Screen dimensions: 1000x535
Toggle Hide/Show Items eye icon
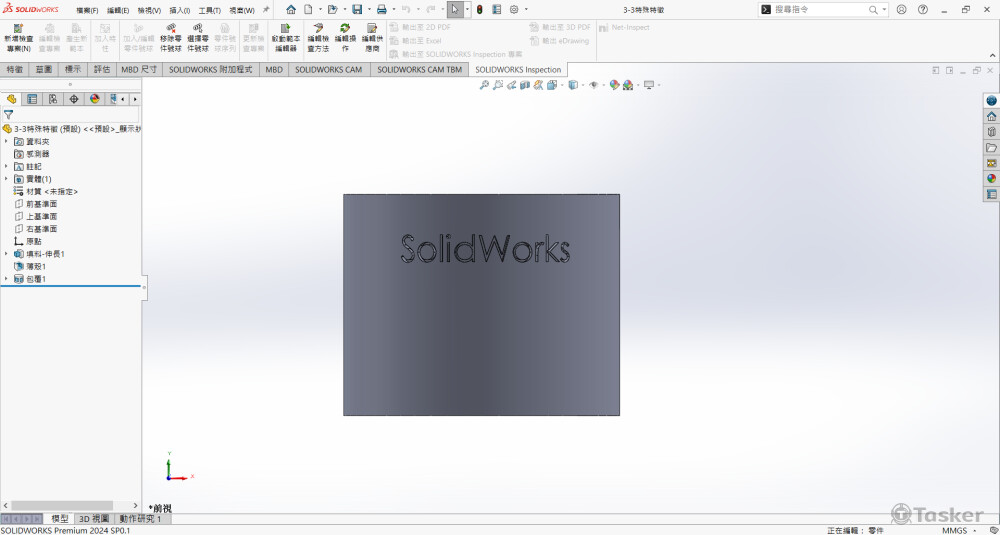pyautogui.click(x=593, y=85)
